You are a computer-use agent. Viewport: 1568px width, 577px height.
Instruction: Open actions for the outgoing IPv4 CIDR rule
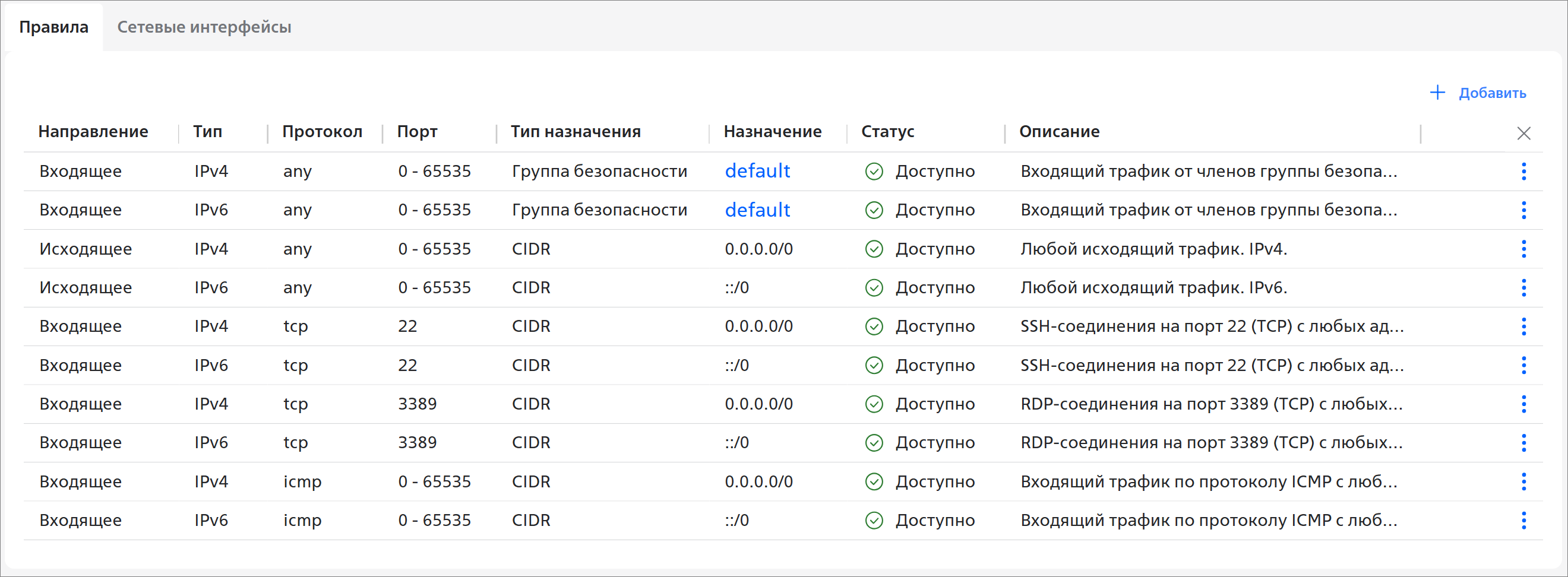tap(1523, 249)
